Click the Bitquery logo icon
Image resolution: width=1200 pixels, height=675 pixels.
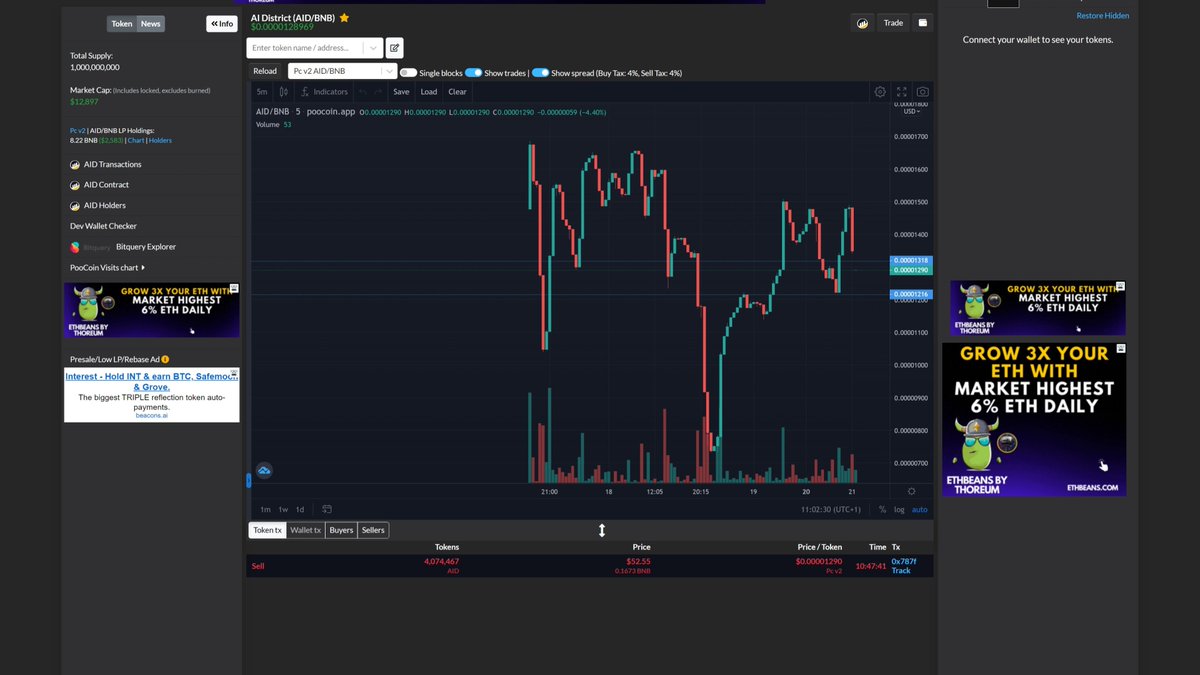[x=75, y=247]
